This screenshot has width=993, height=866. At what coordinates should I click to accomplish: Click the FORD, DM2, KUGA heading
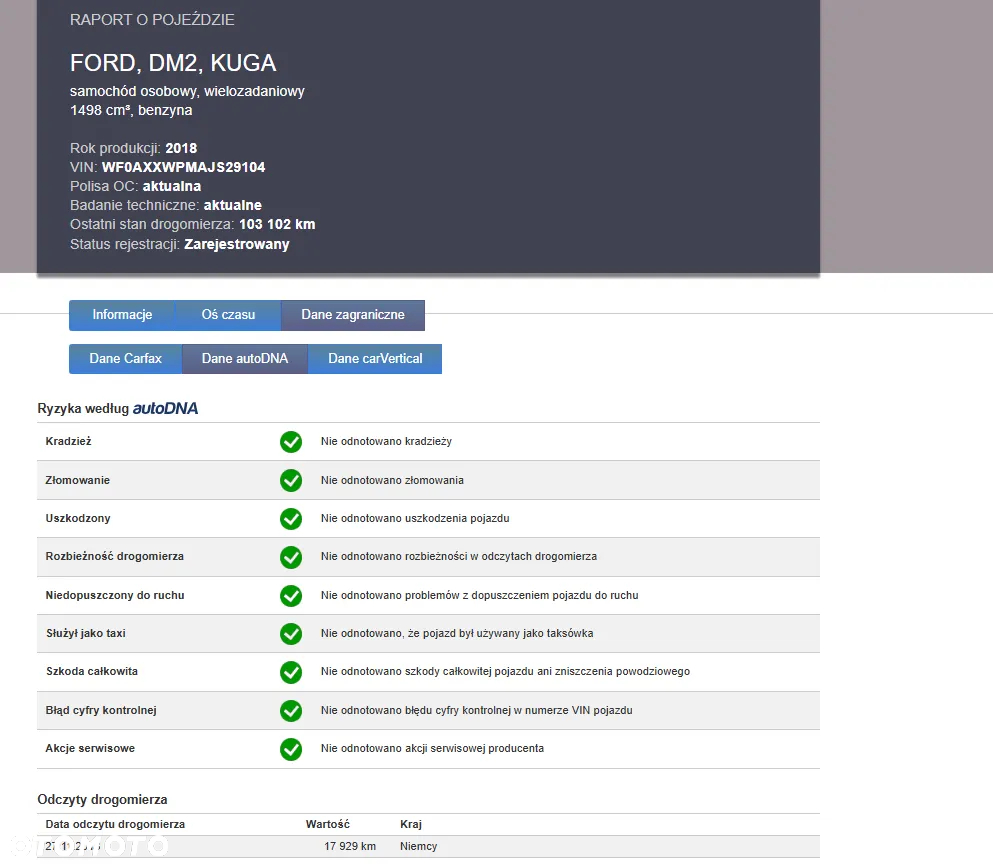tap(173, 63)
